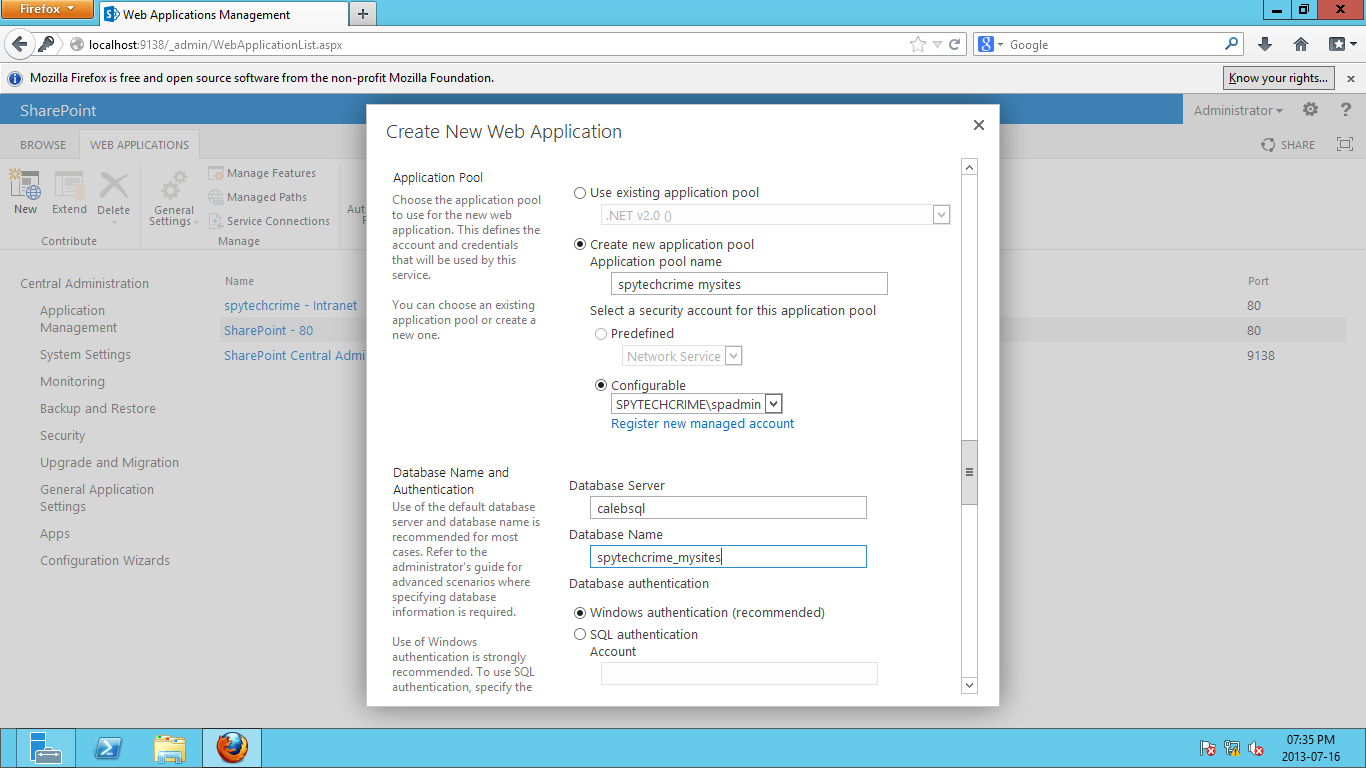Click the SHARE icon button
This screenshot has height=768, width=1366.
tap(1288, 145)
